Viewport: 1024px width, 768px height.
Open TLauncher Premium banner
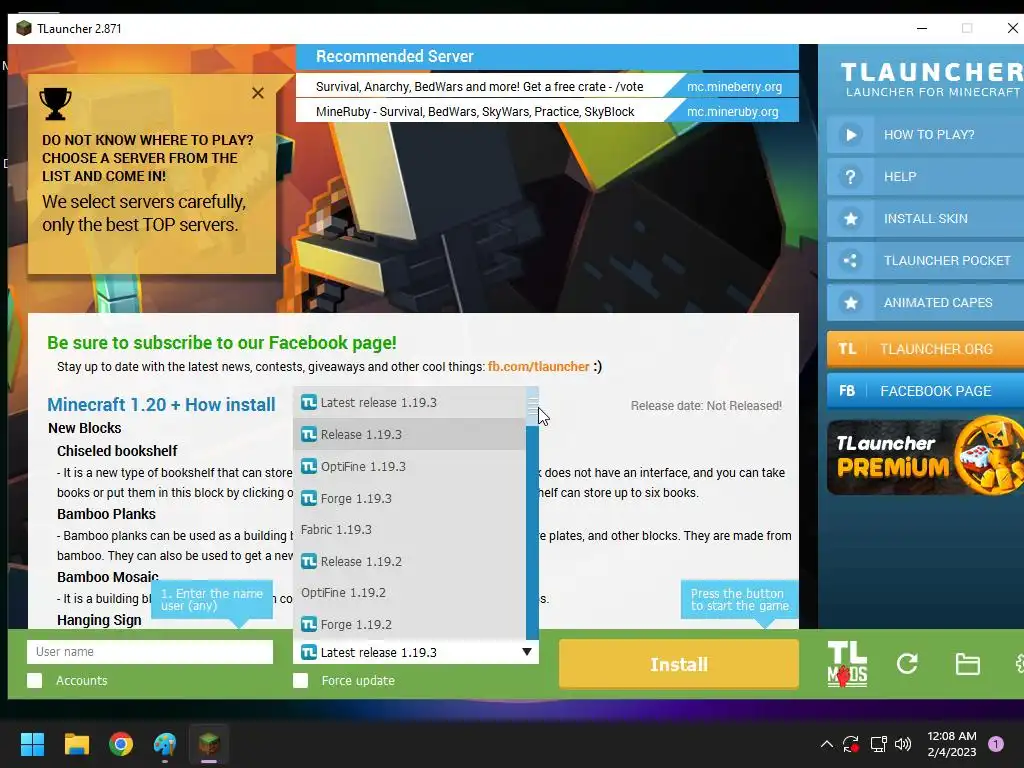[925, 456]
